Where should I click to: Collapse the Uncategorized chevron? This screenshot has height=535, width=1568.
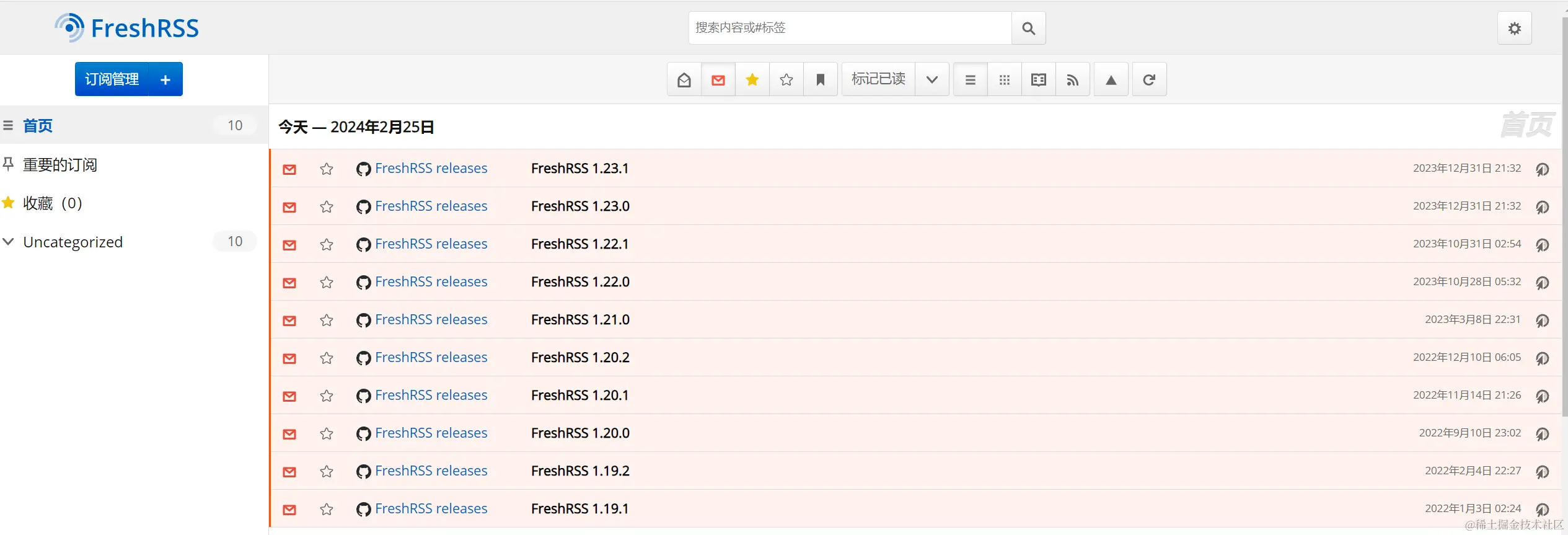point(8,241)
